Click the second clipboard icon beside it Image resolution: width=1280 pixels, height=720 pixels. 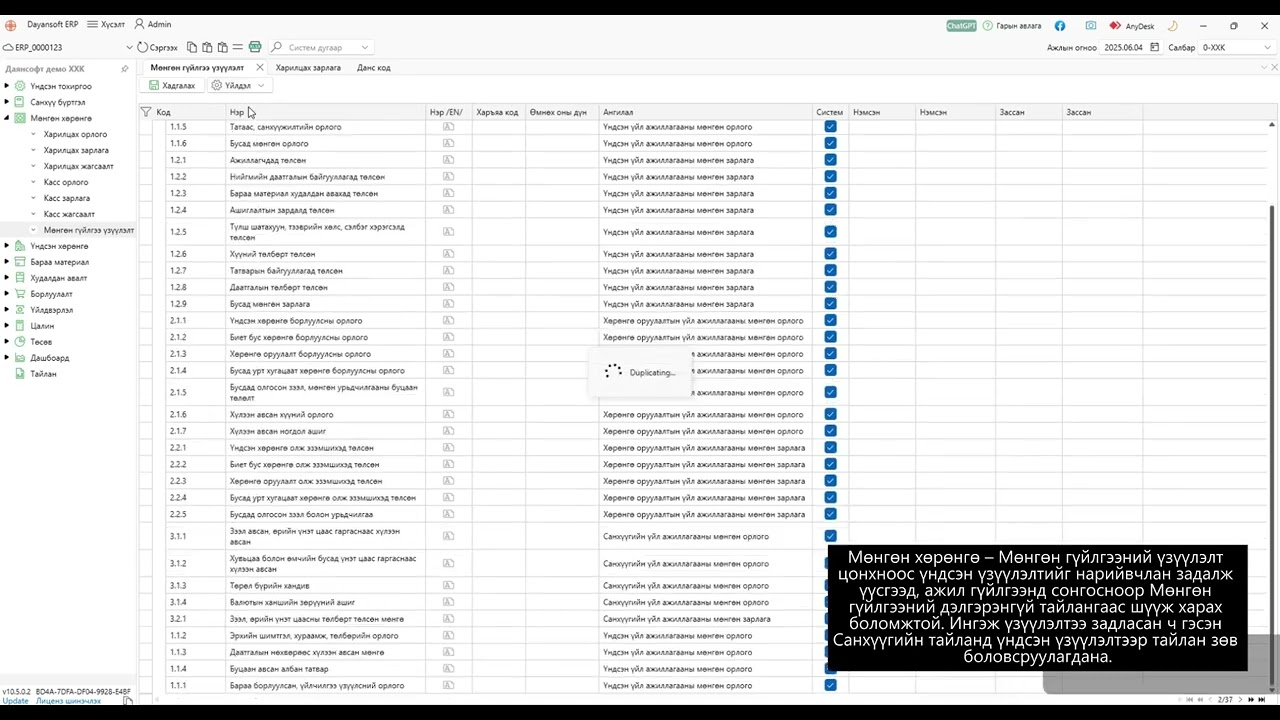[222, 47]
